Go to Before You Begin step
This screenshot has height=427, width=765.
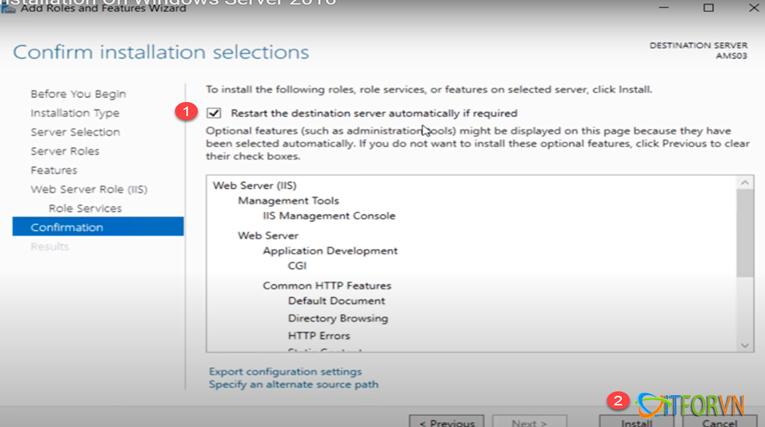78,94
